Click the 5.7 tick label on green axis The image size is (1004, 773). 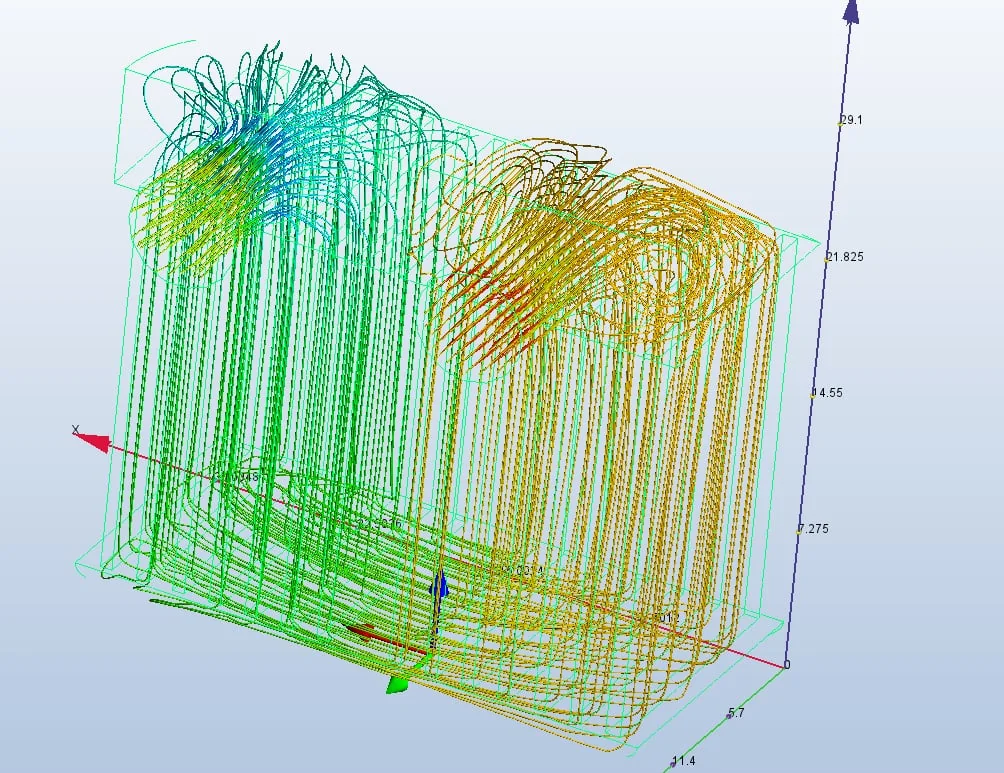tap(736, 713)
